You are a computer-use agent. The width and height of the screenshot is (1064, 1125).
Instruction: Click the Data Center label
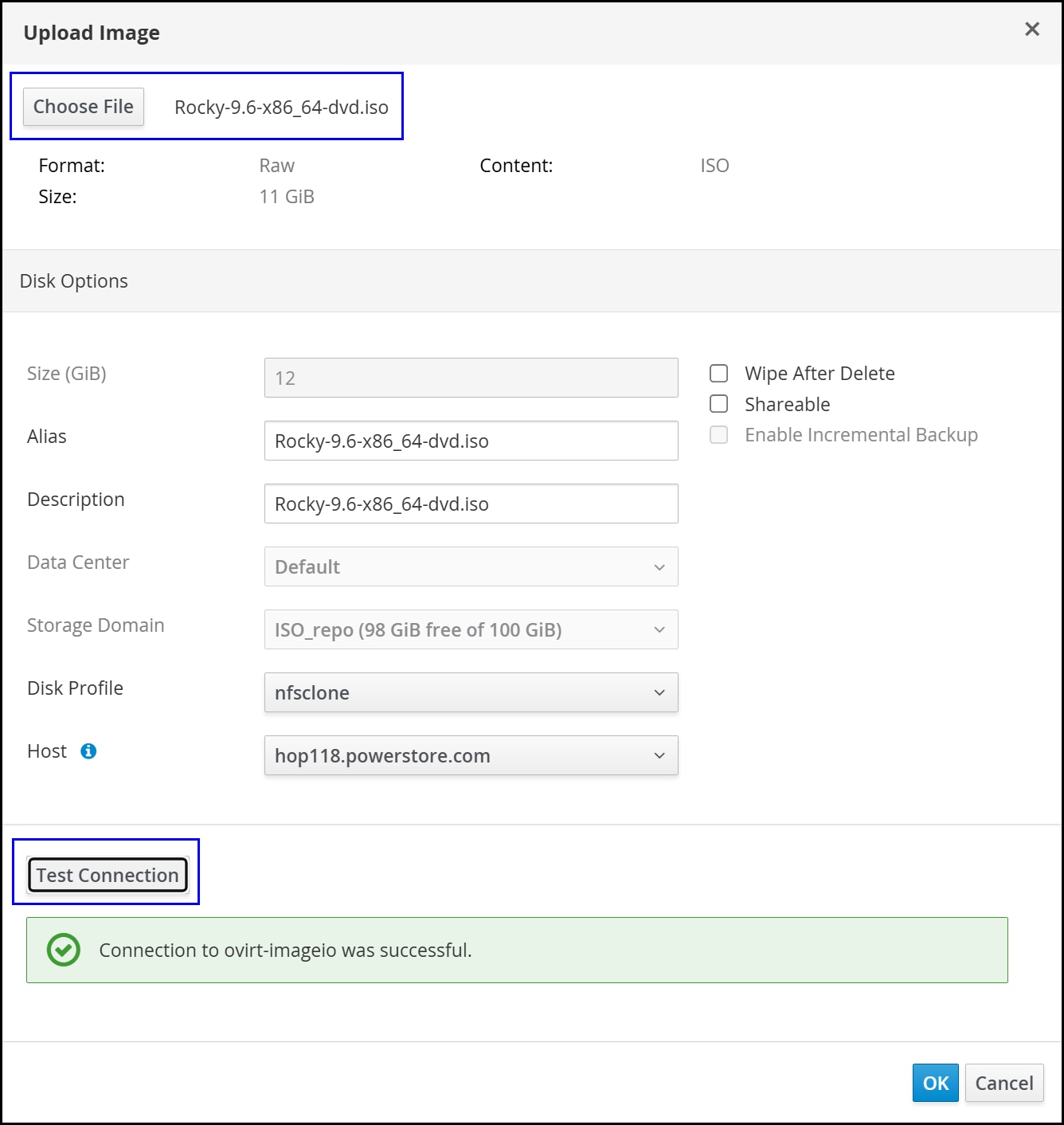78,562
